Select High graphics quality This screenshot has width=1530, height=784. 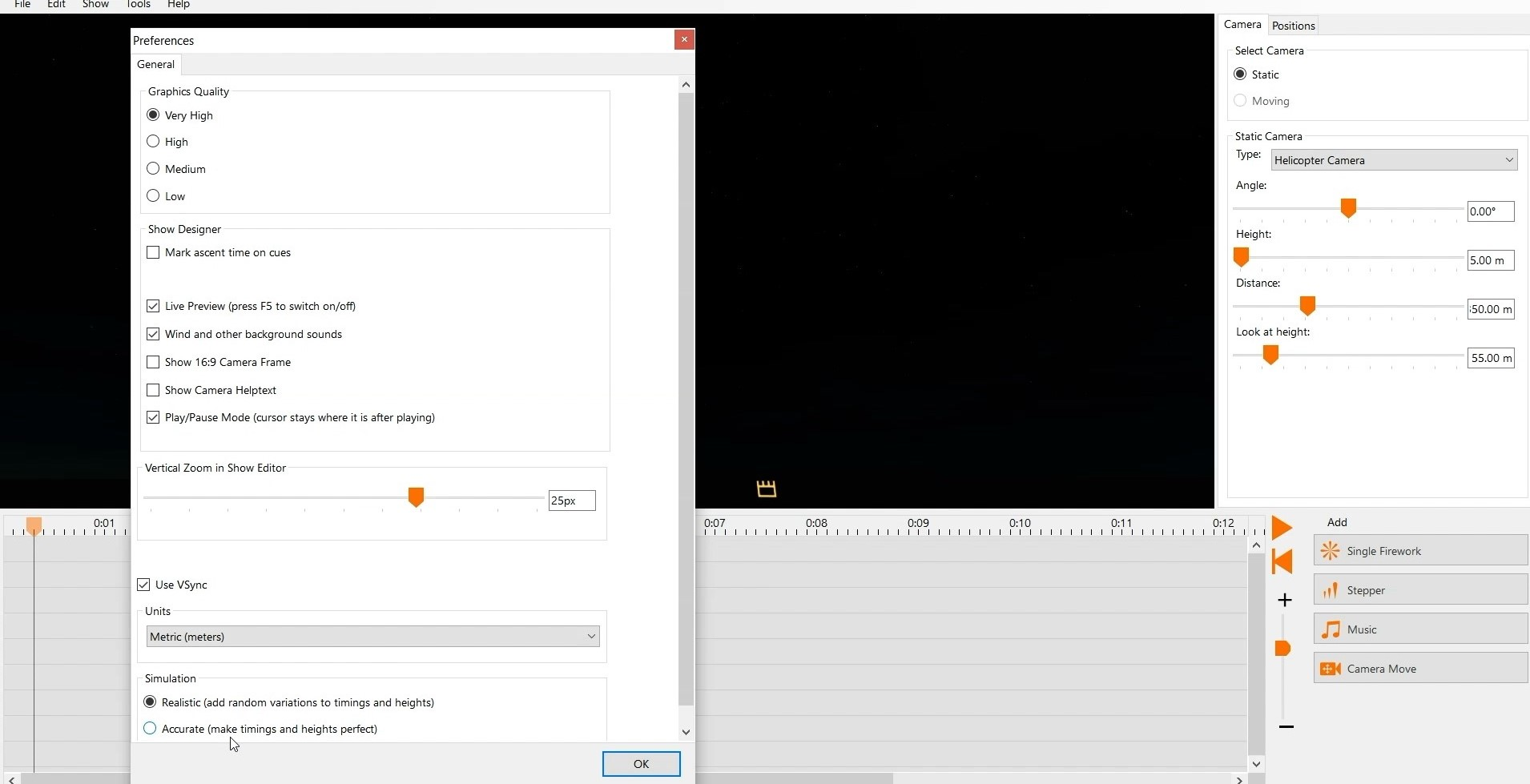pyautogui.click(x=153, y=142)
